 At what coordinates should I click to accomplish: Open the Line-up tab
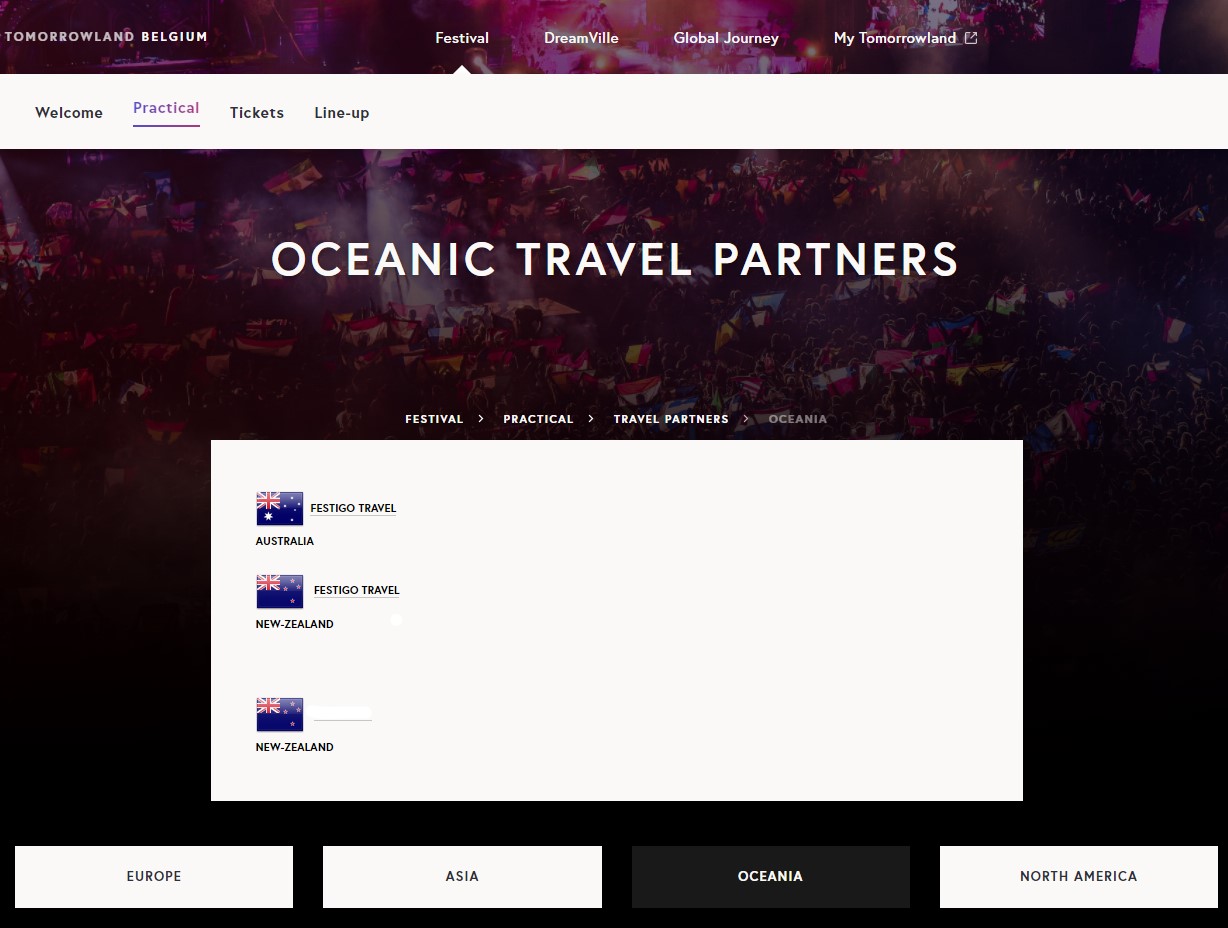[342, 113]
